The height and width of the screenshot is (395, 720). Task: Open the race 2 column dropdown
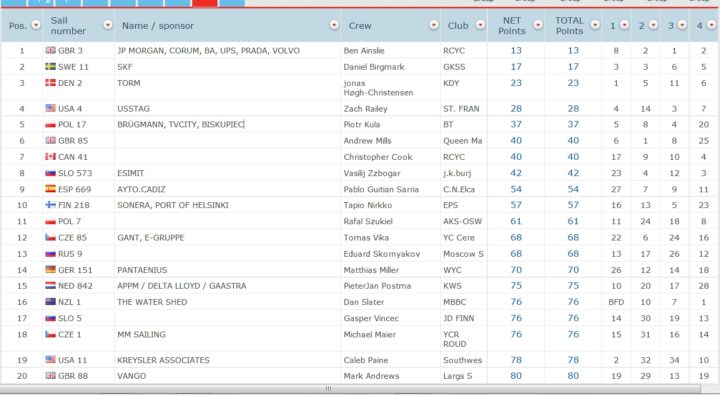[653, 25]
